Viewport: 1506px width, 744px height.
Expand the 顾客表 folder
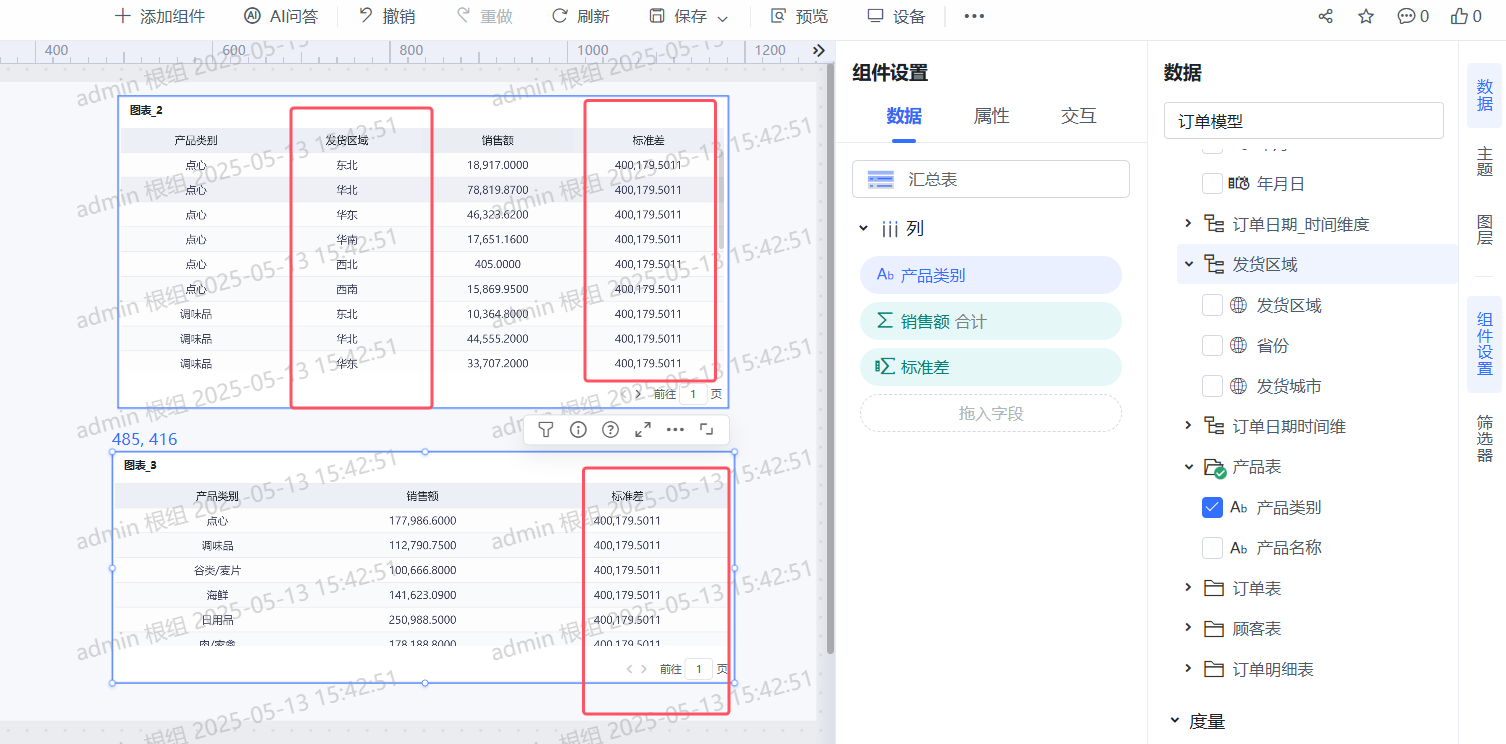(1188, 628)
